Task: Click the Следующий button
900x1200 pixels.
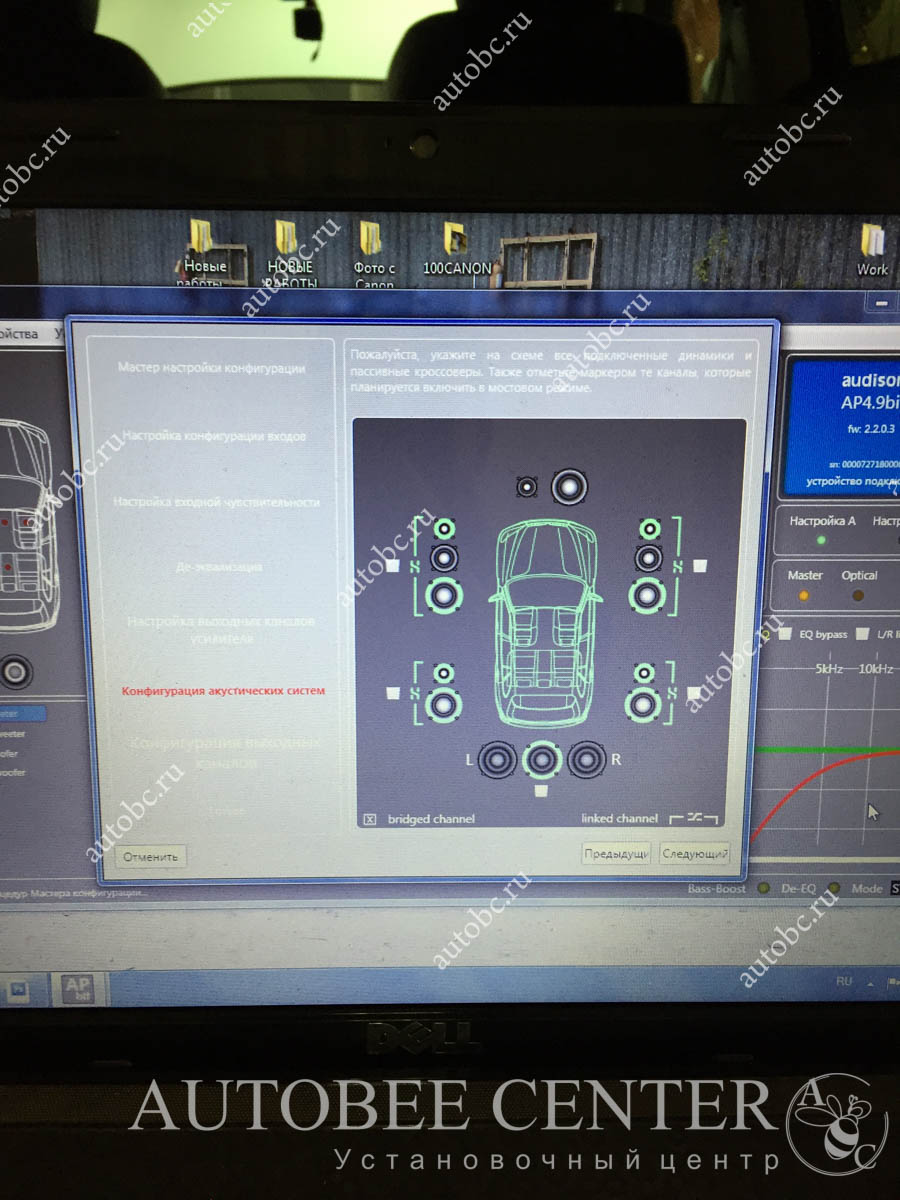Action: click(695, 854)
